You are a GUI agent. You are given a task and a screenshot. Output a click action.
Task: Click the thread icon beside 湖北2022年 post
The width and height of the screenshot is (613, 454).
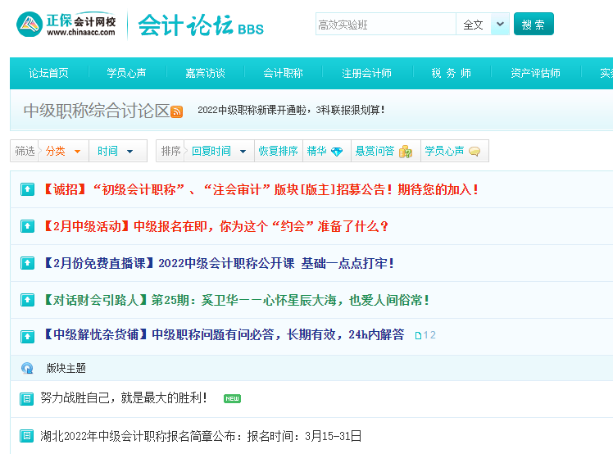27,436
